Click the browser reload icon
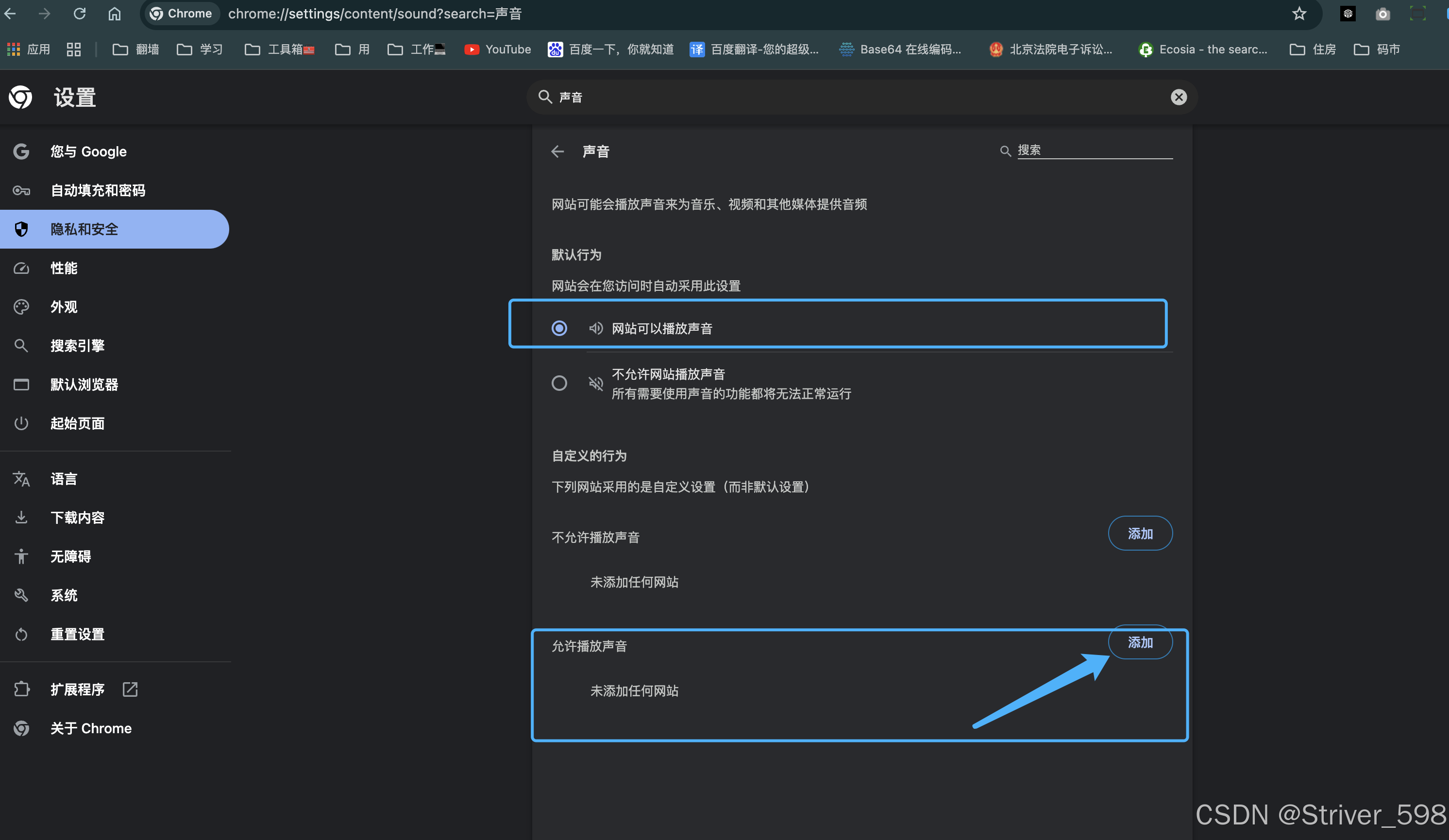This screenshot has height=840, width=1449. pyautogui.click(x=79, y=14)
